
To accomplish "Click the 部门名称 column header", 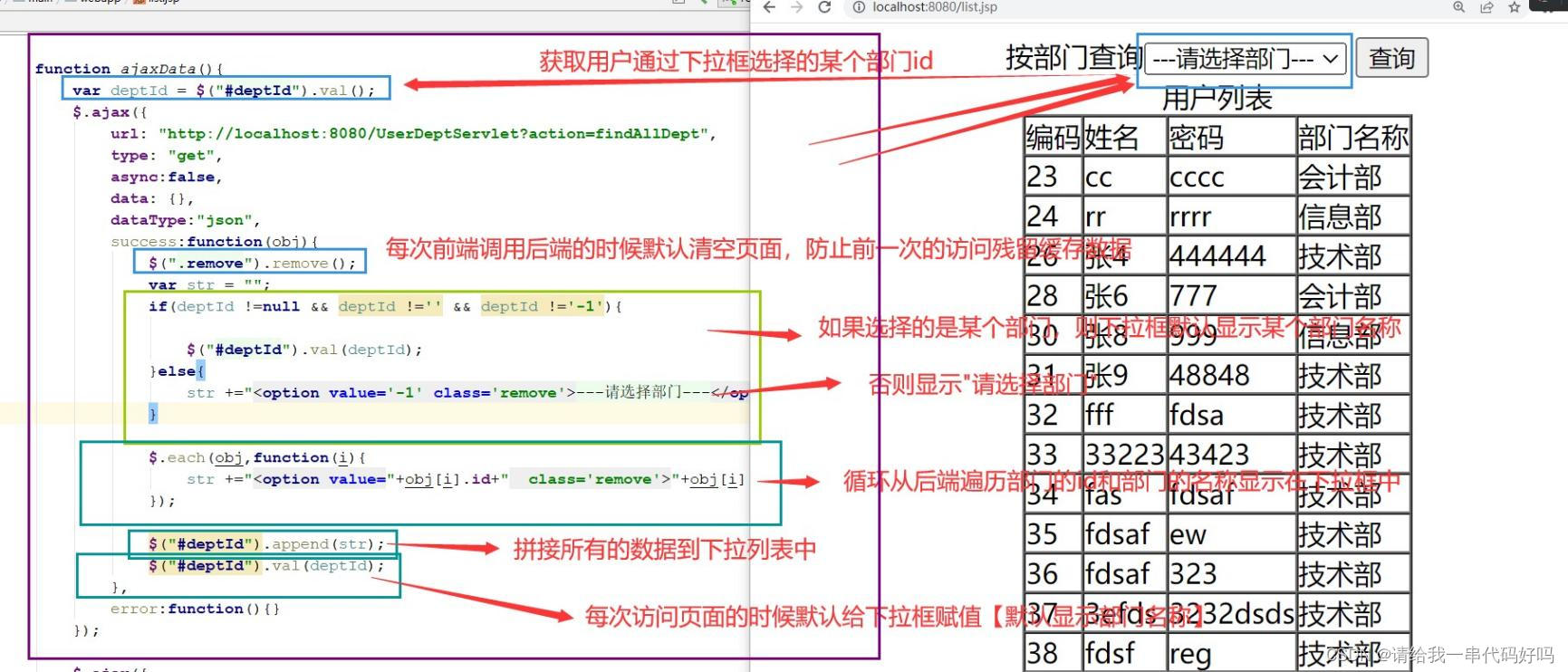I will pyautogui.click(x=1353, y=138).
